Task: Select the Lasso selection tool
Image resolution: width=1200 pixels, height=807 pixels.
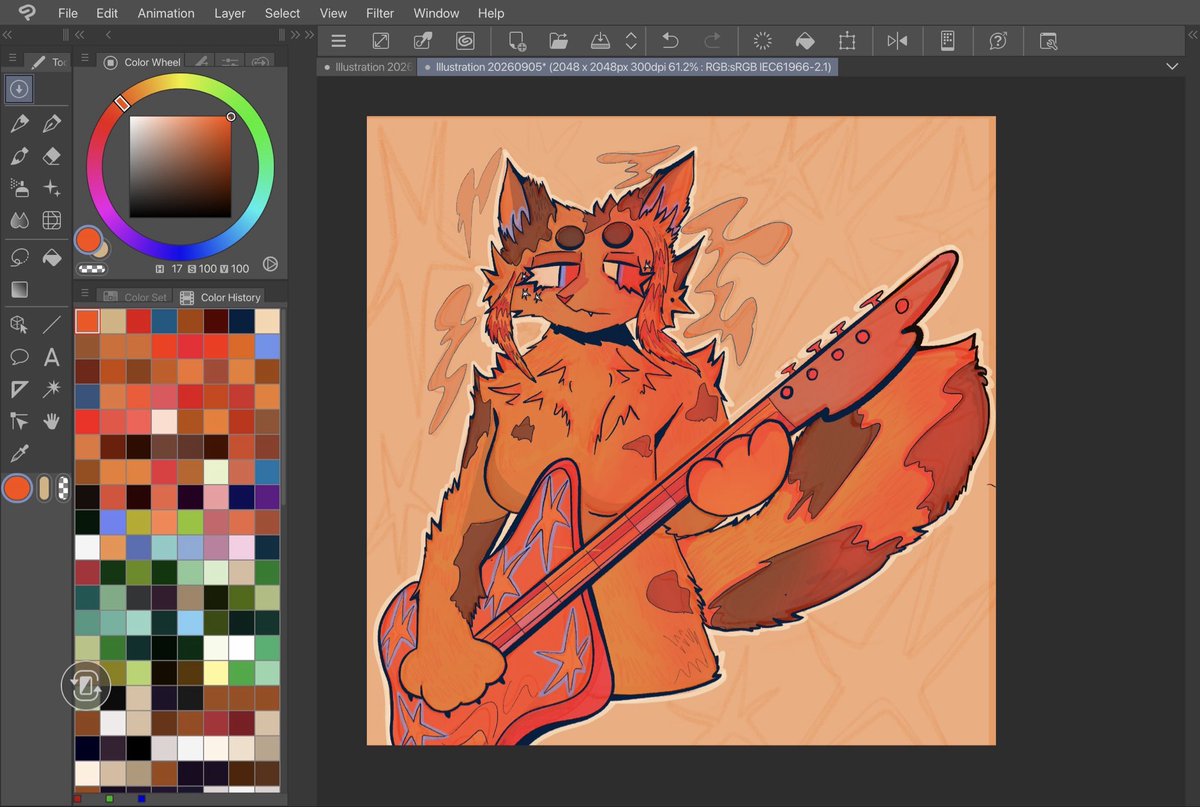Action: coord(18,257)
